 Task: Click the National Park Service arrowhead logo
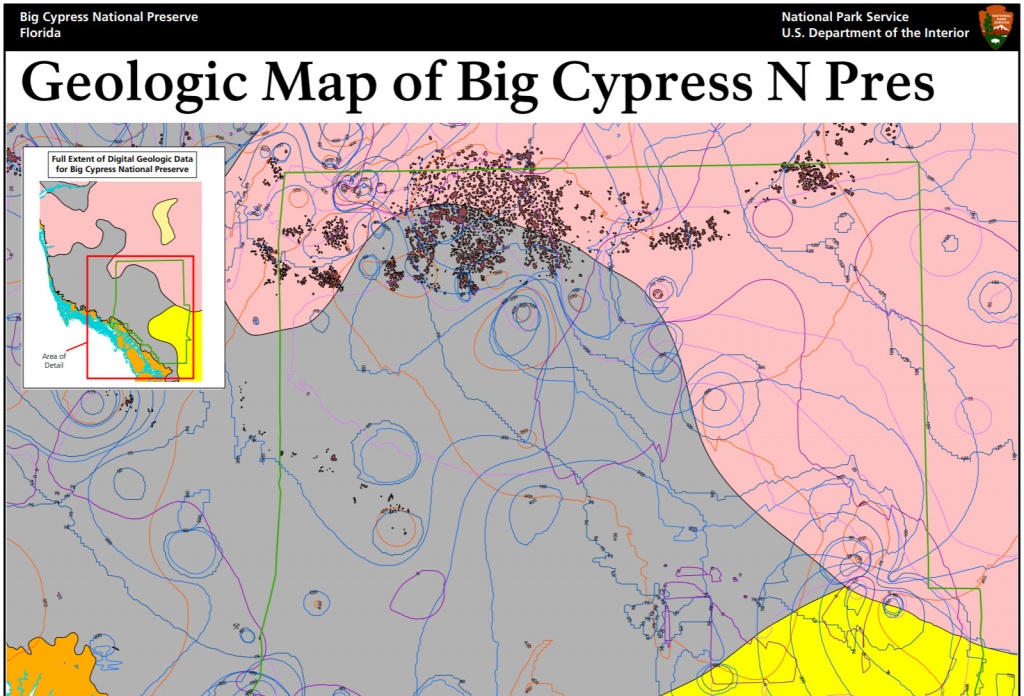[996, 25]
